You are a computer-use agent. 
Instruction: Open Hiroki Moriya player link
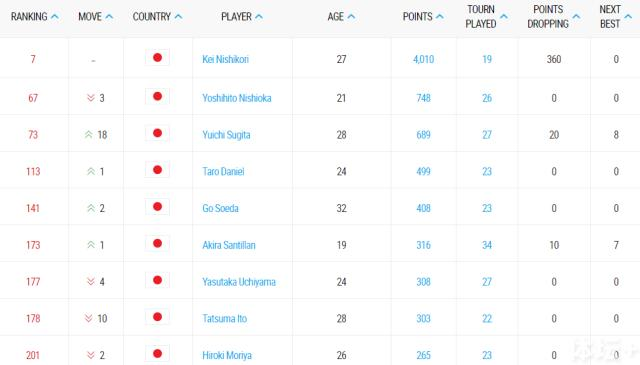(x=227, y=355)
